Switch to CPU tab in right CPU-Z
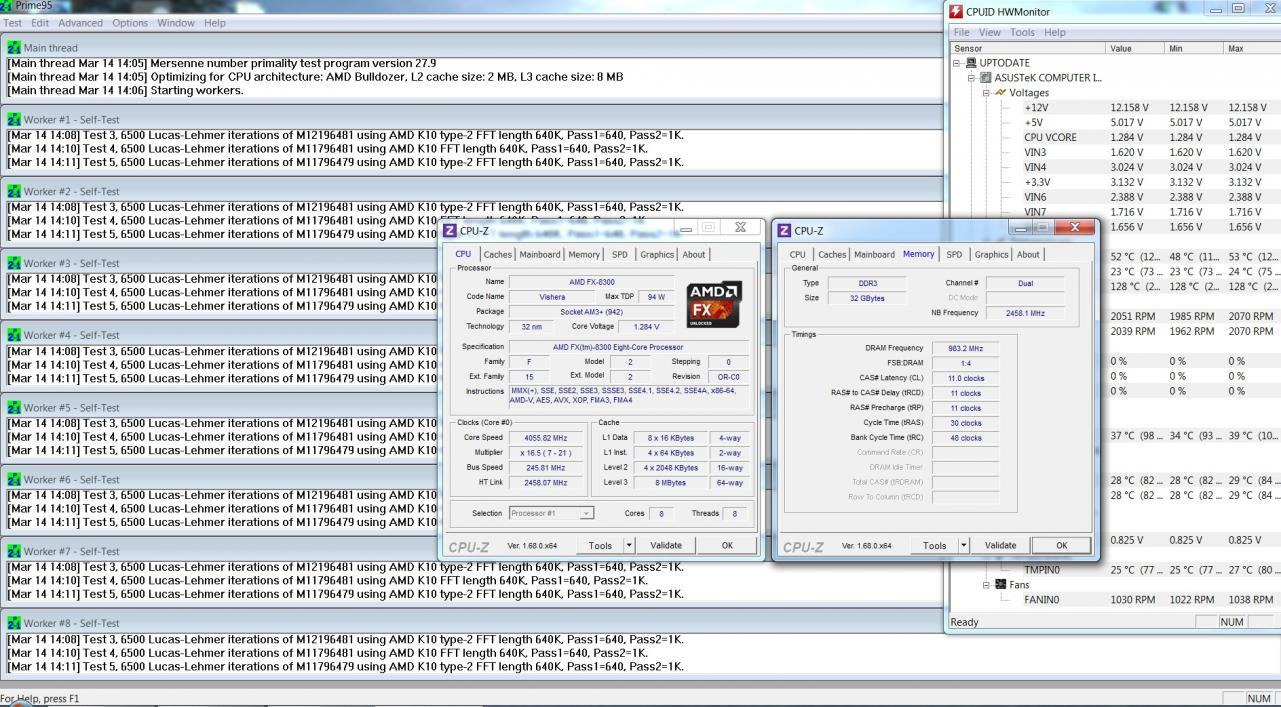1281x707 pixels. click(x=798, y=254)
